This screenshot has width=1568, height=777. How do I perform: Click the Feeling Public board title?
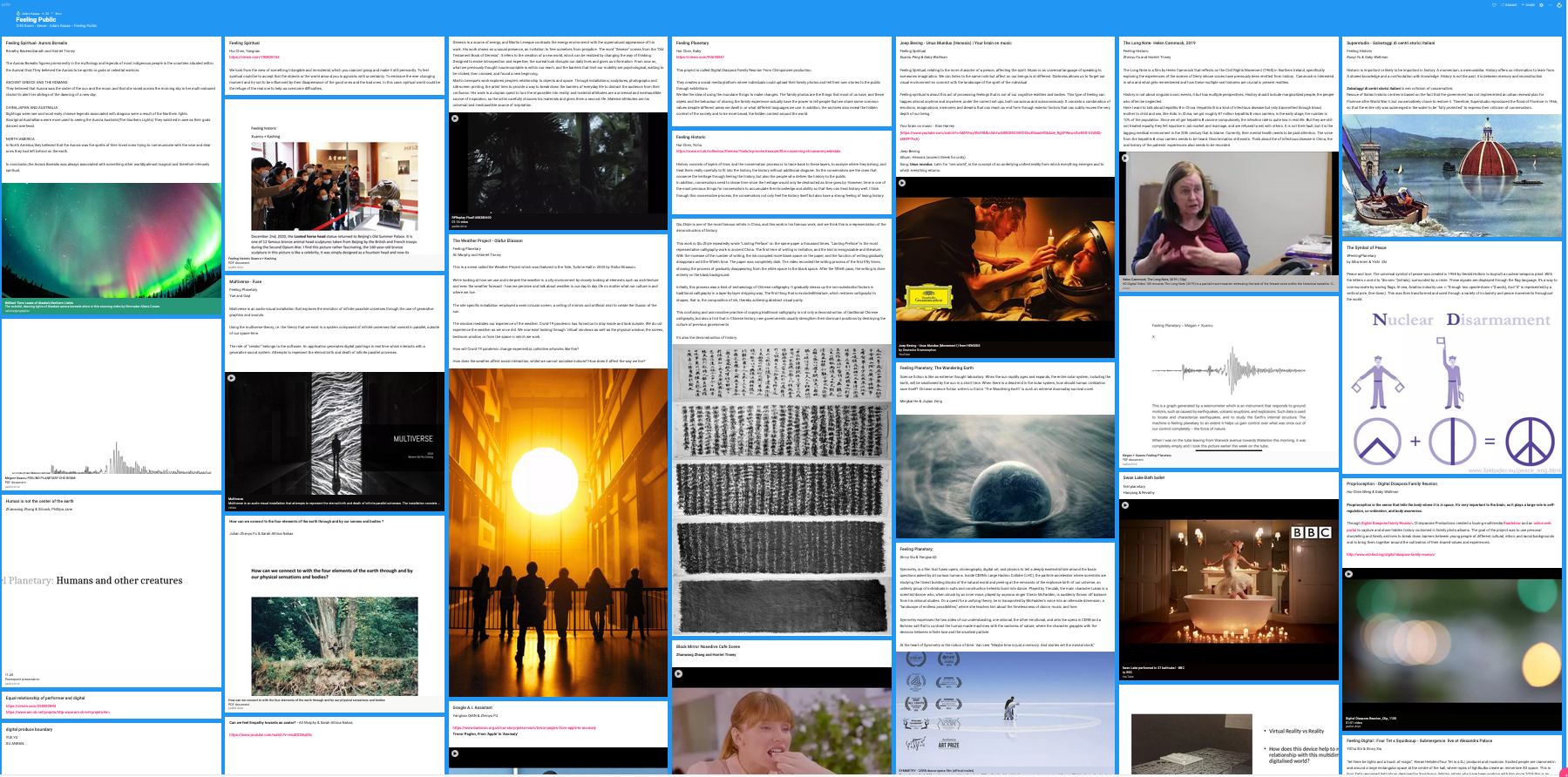36,19
